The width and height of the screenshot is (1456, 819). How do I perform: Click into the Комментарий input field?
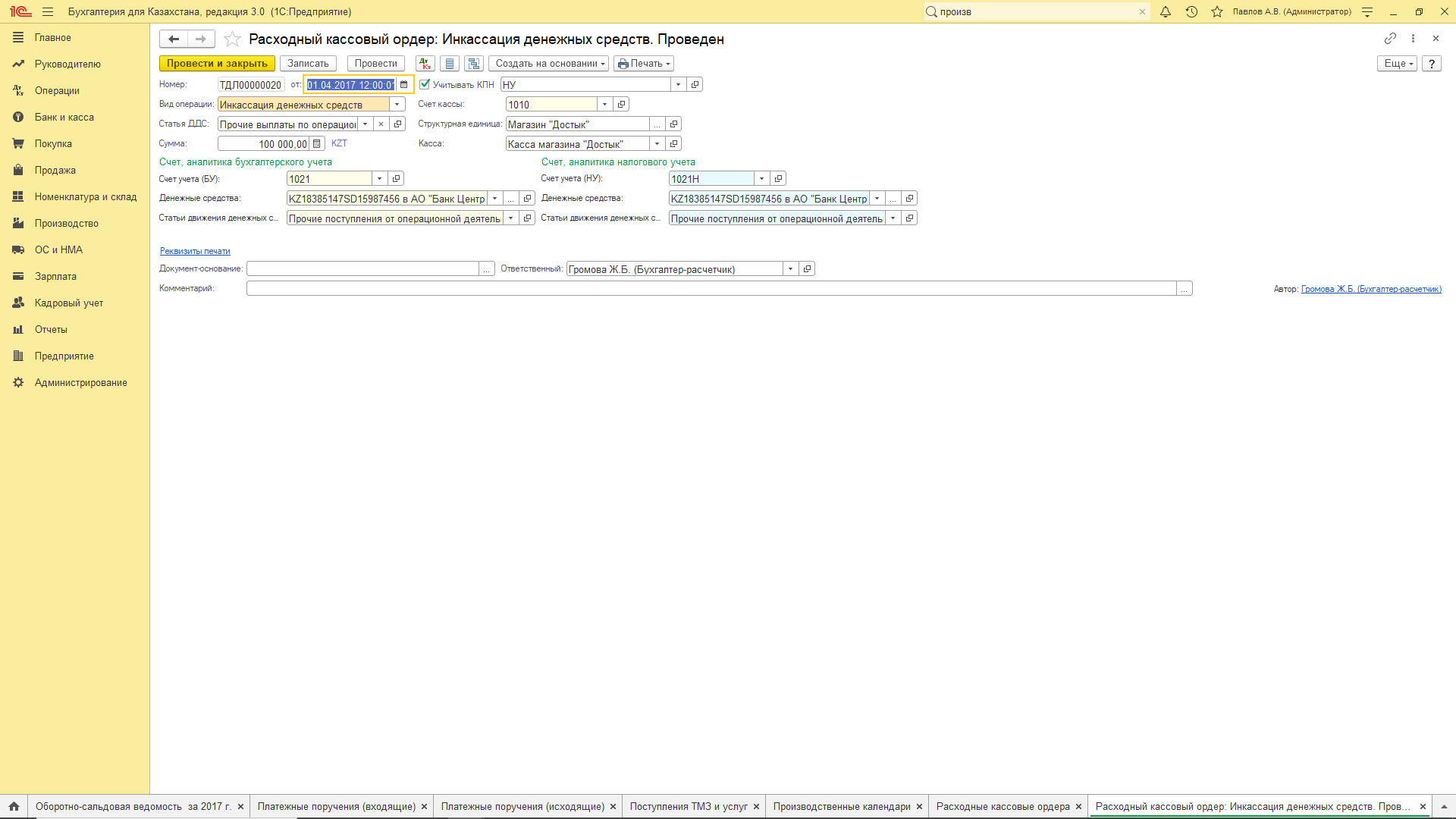pos(711,288)
